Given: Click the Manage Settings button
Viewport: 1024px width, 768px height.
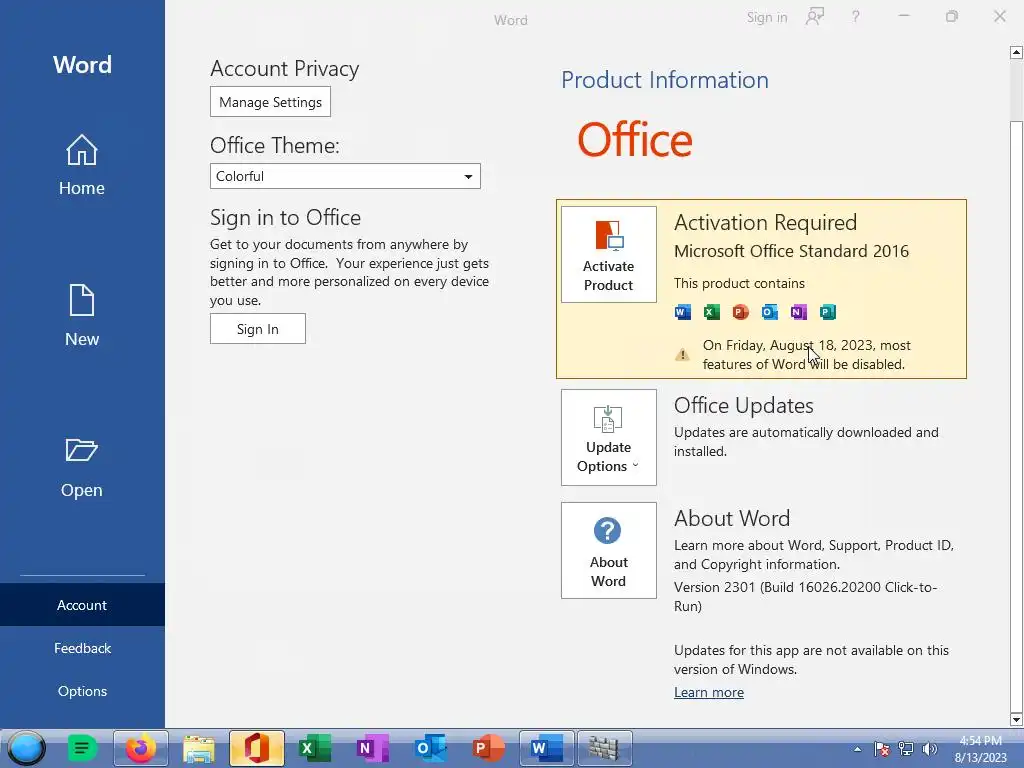Looking at the screenshot, I should [x=270, y=102].
